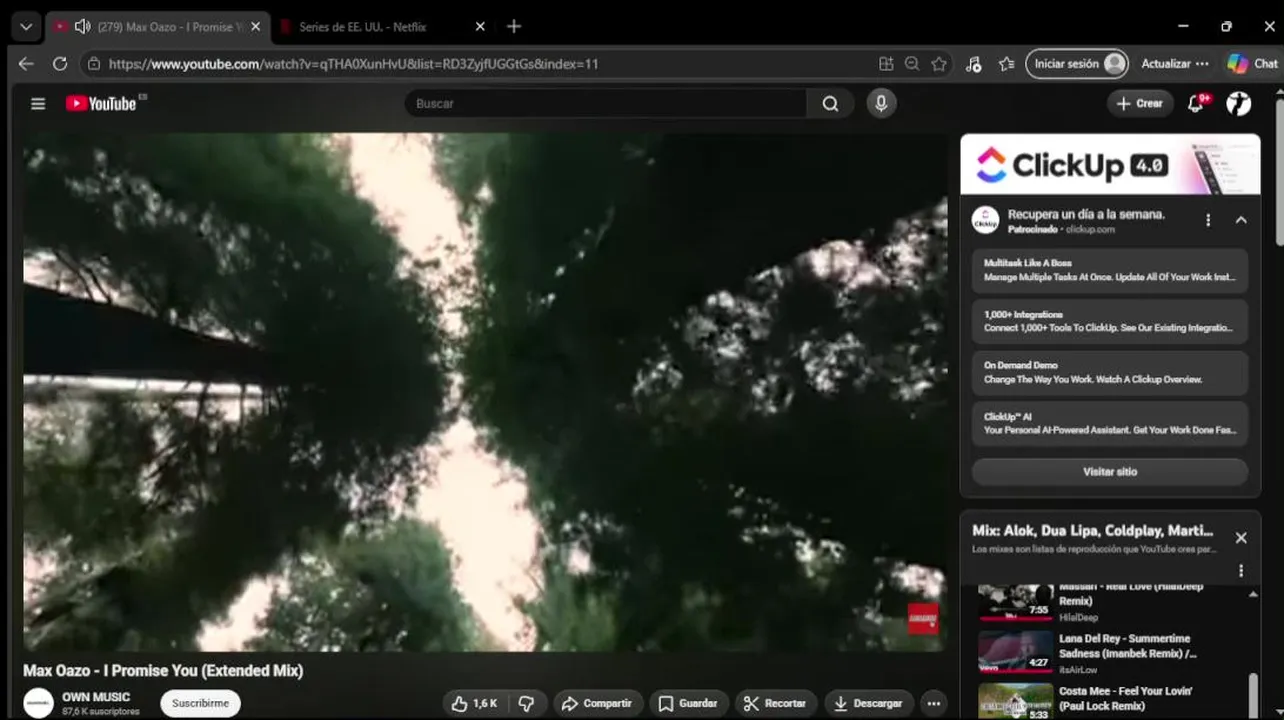Image resolution: width=1284 pixels, height=720 pixels.
Task: Play the HilalDeep Real Love remix thumbnail
Action: point(1015,601)
